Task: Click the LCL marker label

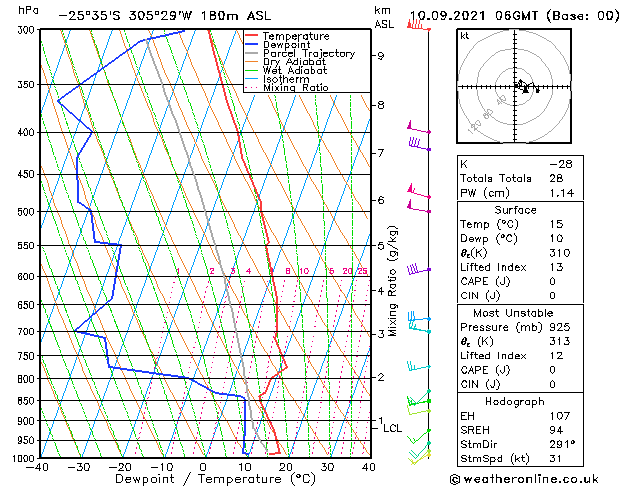Action: pyautogui.click(x=392, y=428)
